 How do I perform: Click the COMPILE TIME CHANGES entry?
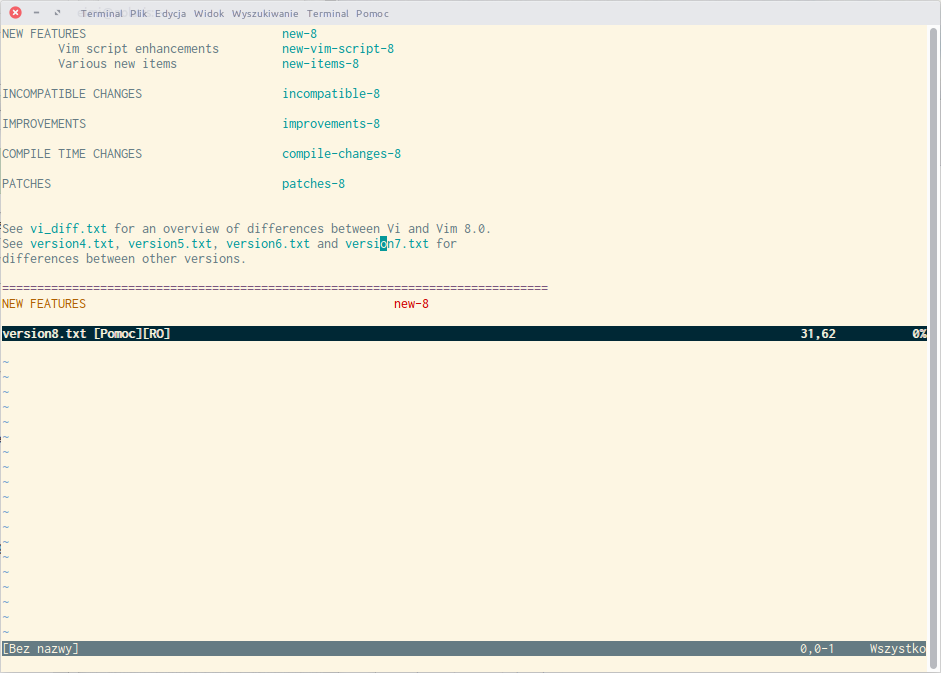(x=72, y=154)
